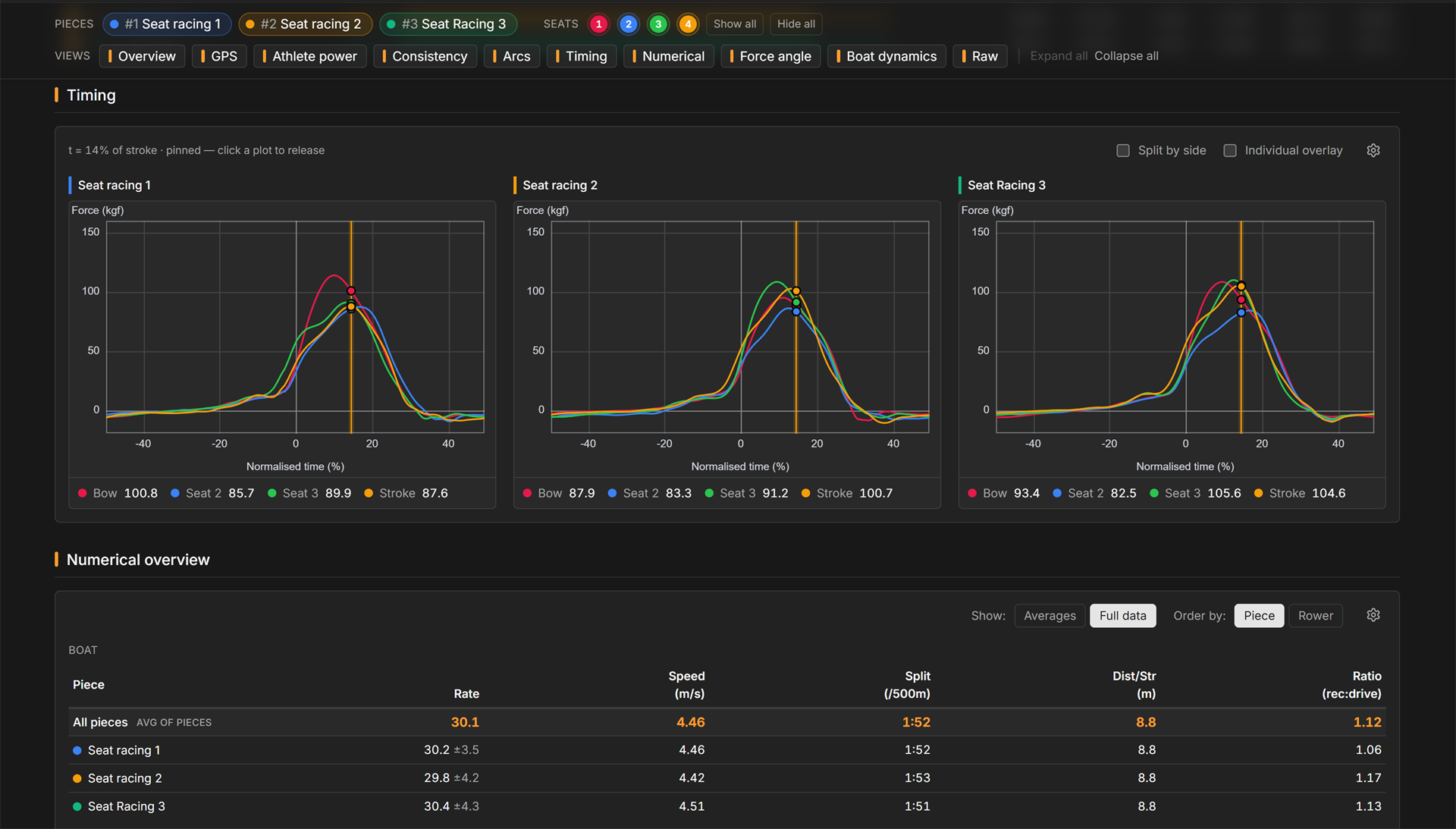Enable Individual overlay checkbox
Image resolution: width=1456 pixels, height=829 pixels.
[x=1230, y=150]
